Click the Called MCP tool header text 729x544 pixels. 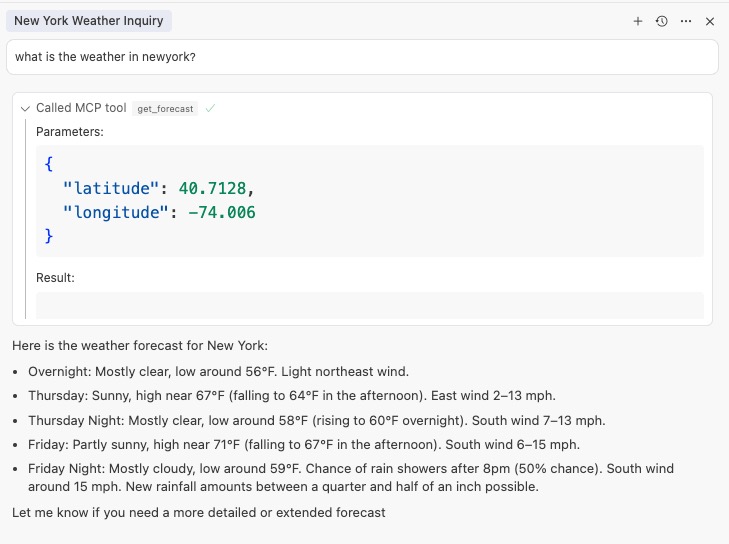pyautogui.click(x=81, y=108)
